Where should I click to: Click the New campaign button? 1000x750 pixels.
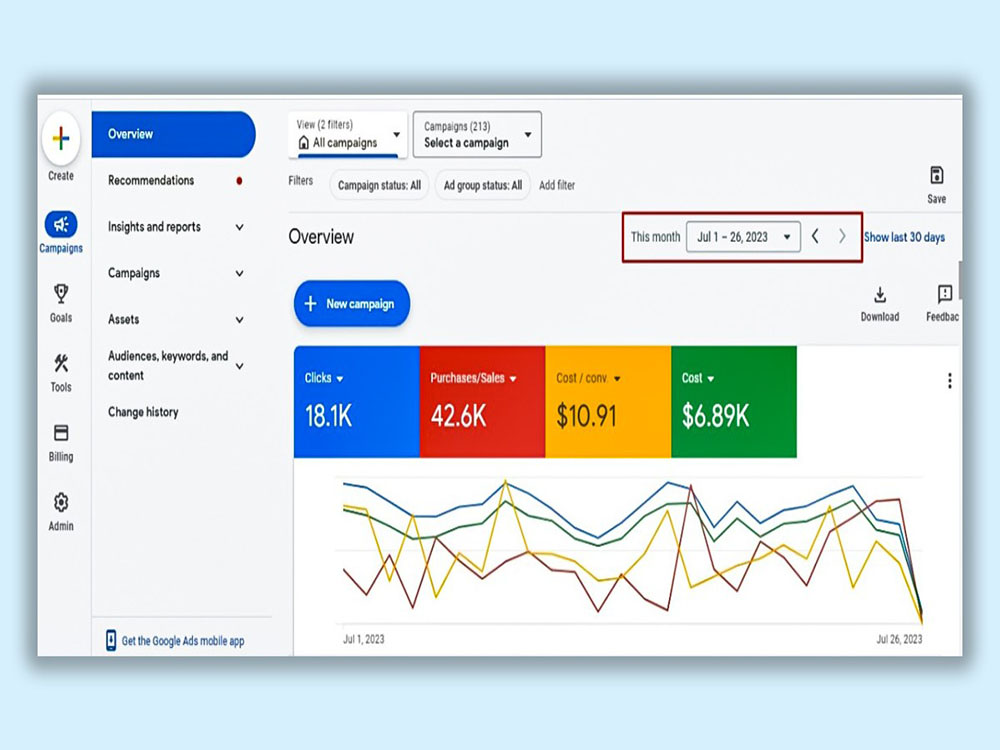(351, 304)
